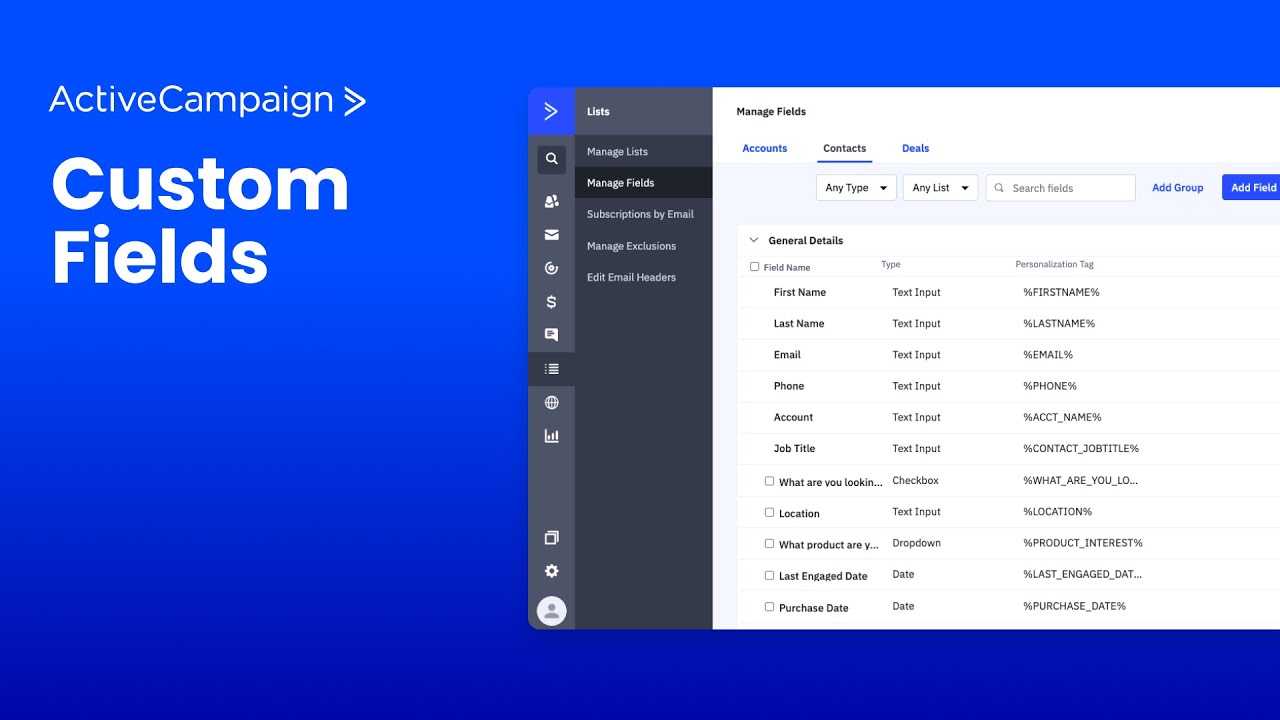Check the Last Engaged Date row checkbox
Viewport: 1280px width, 720px height.
pos(769,575)
